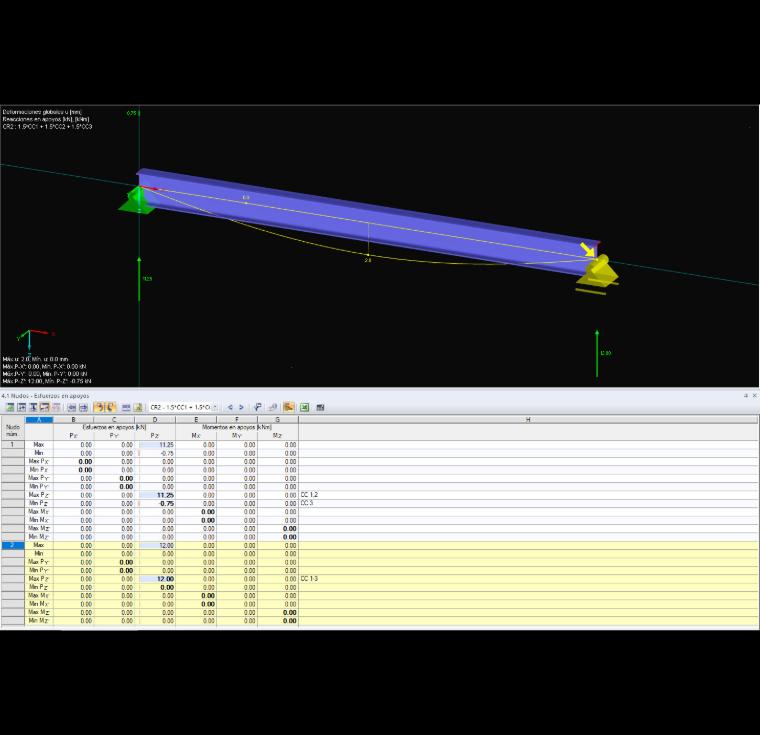Screen dimensions: 760x735
Task: Select column header B
Action: 73,419
